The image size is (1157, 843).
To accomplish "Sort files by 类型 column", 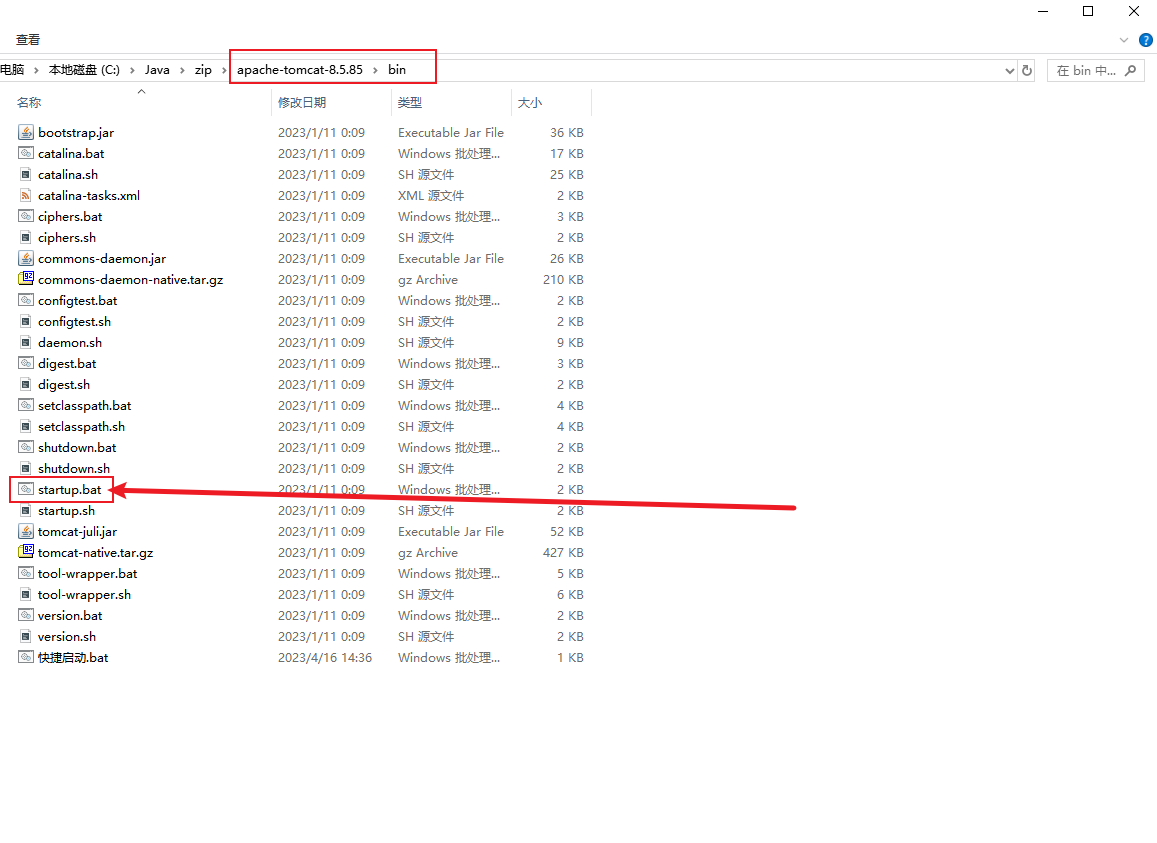I will pyautogui.click(x=410, y=103).
